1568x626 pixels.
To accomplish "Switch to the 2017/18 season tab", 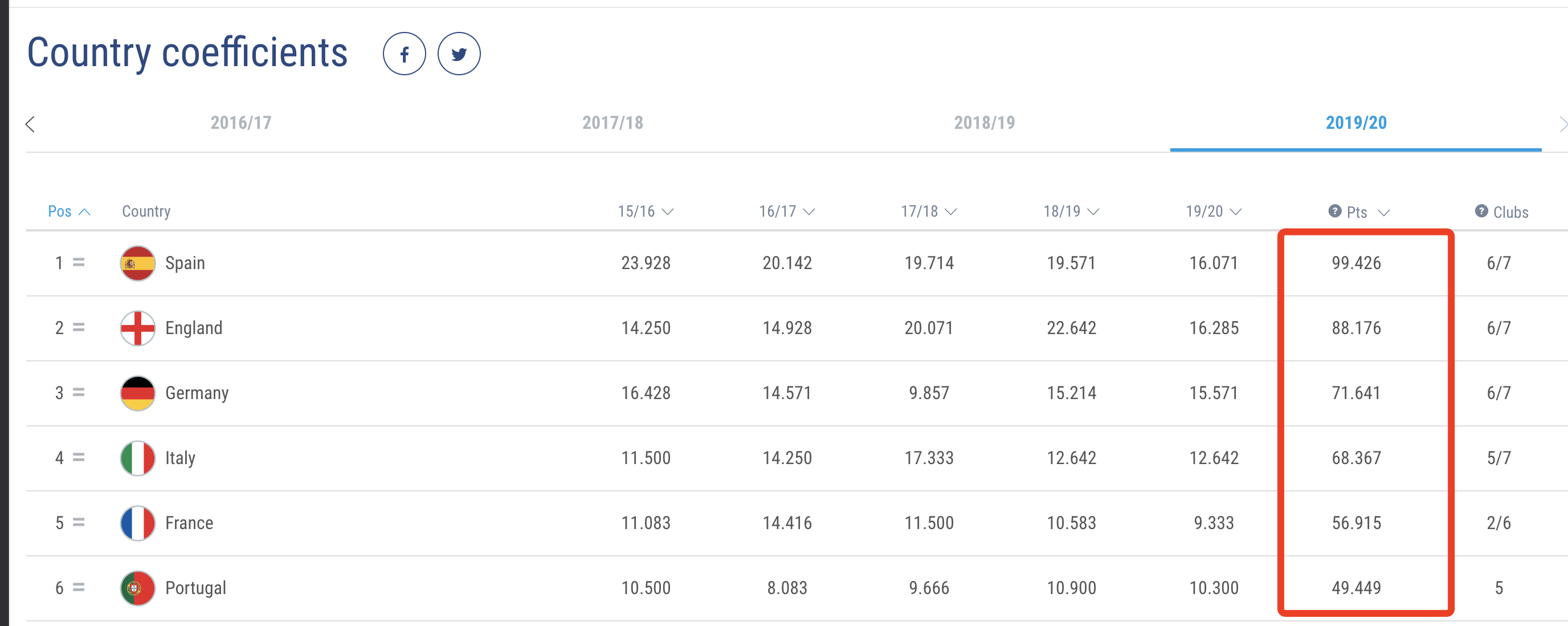I will (x=613, y=123).
